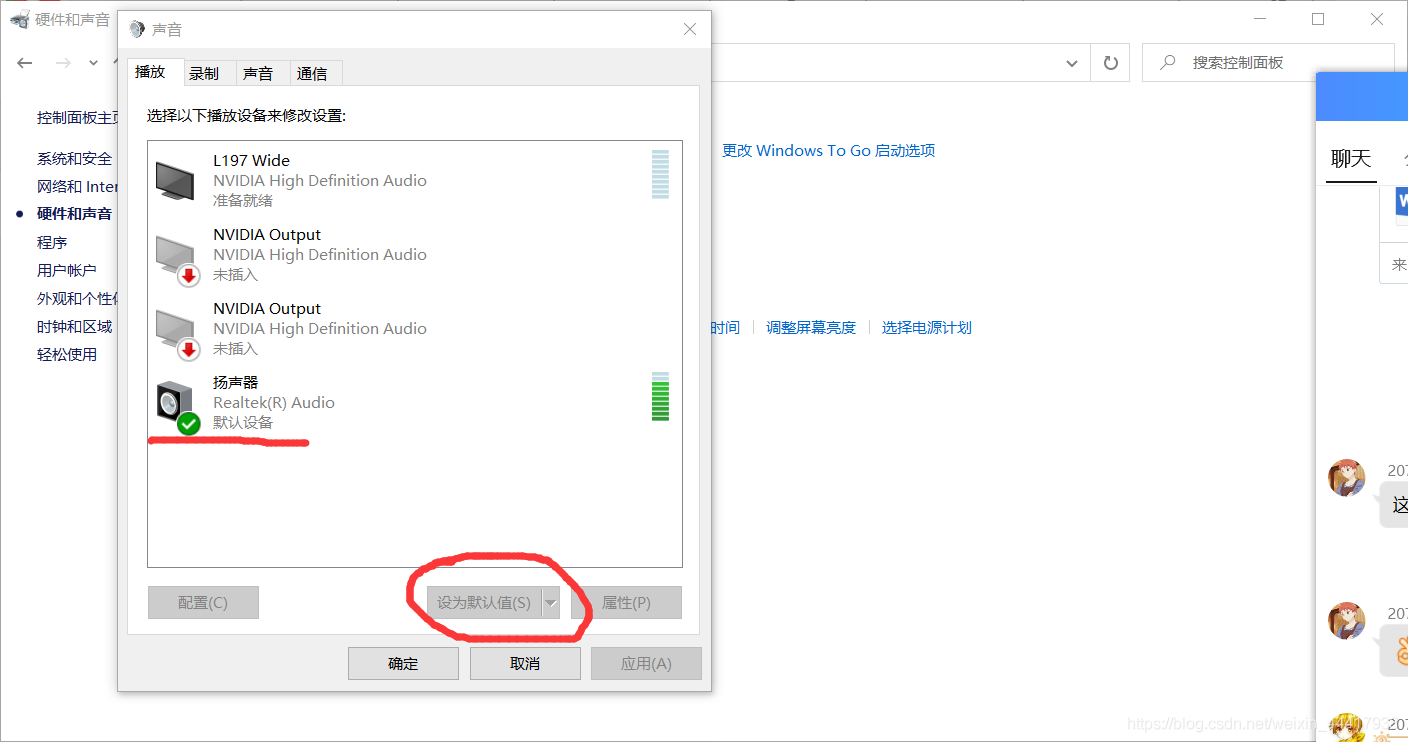Select the L197 Wide monitor device icon
Image resolution: width=1408 pixels, height=742 pixels.
(175, 180)
